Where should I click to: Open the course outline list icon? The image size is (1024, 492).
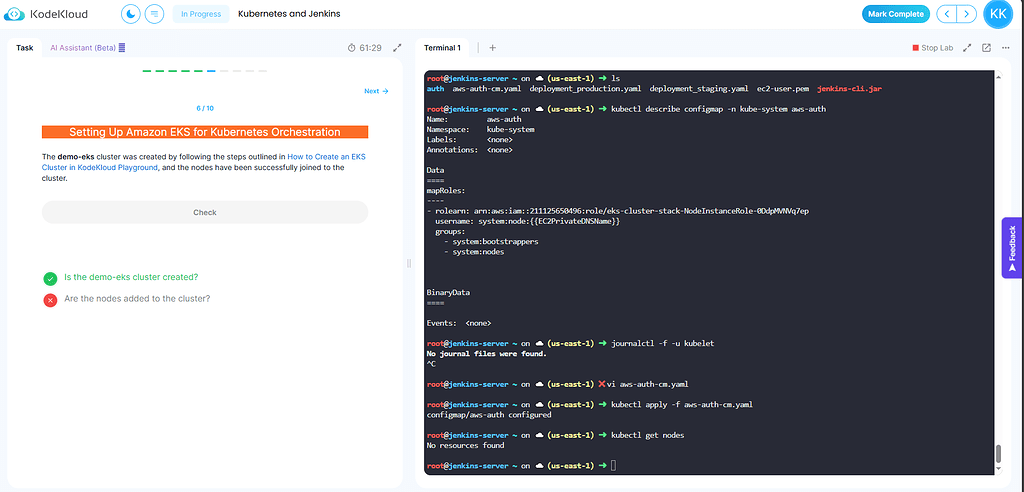pos(154,14)
